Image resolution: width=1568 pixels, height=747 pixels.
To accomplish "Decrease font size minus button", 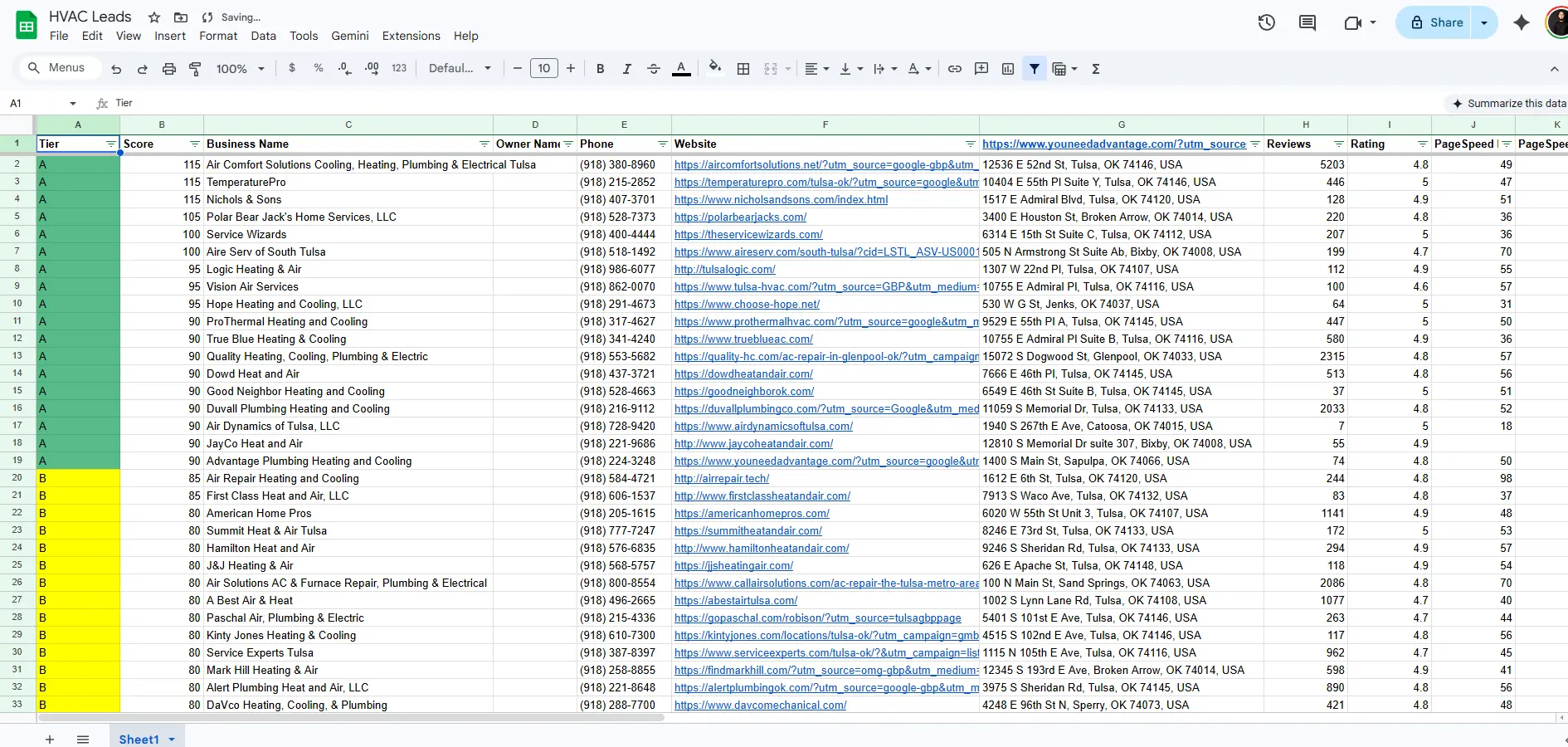I will coord(518,69).
